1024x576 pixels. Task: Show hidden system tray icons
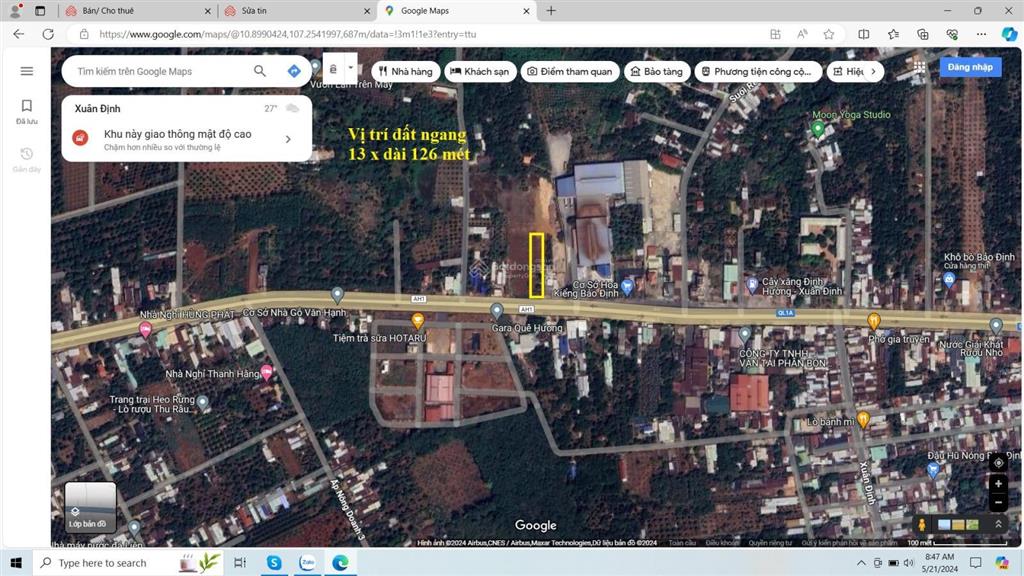(x=861, y=563)
